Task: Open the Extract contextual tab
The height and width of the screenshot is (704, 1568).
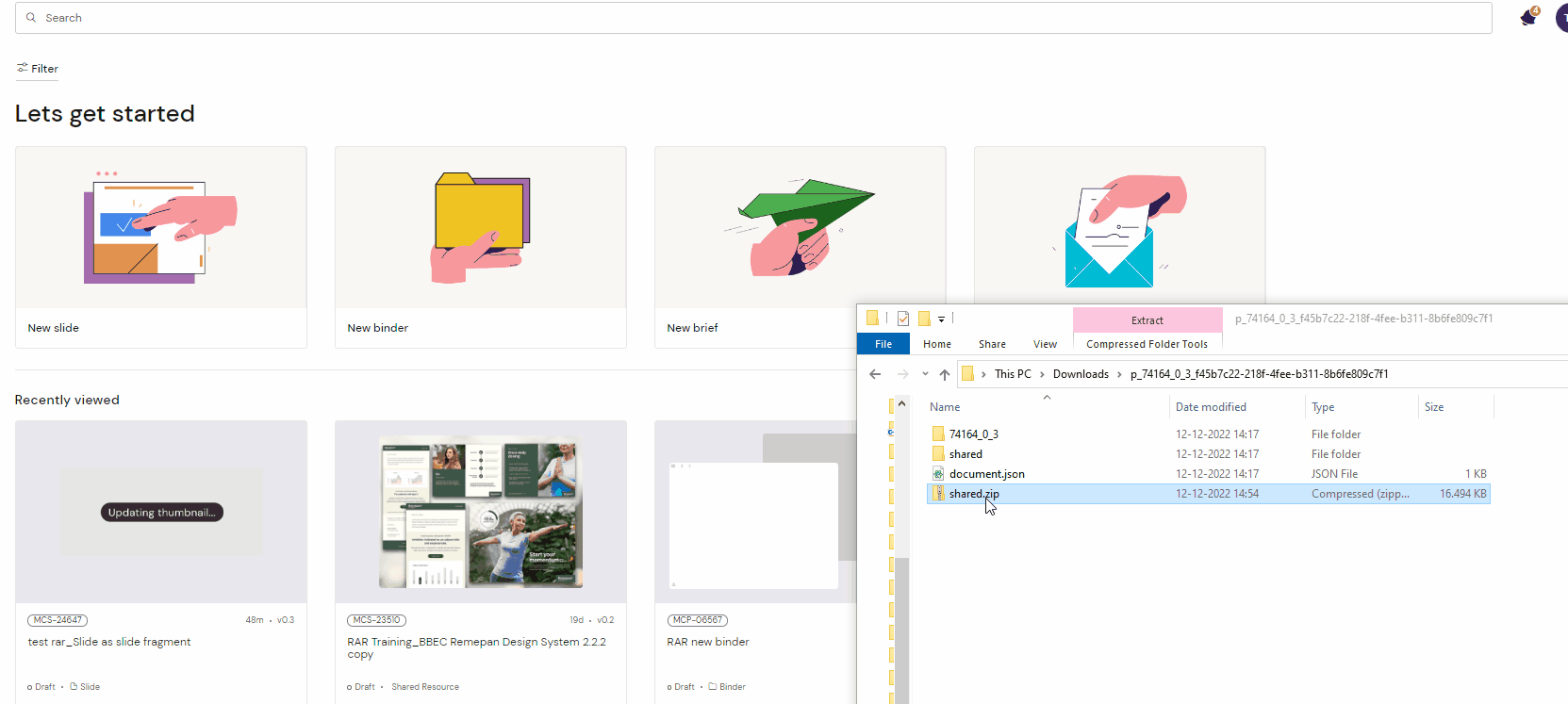Action: (x=1147, y=320)
